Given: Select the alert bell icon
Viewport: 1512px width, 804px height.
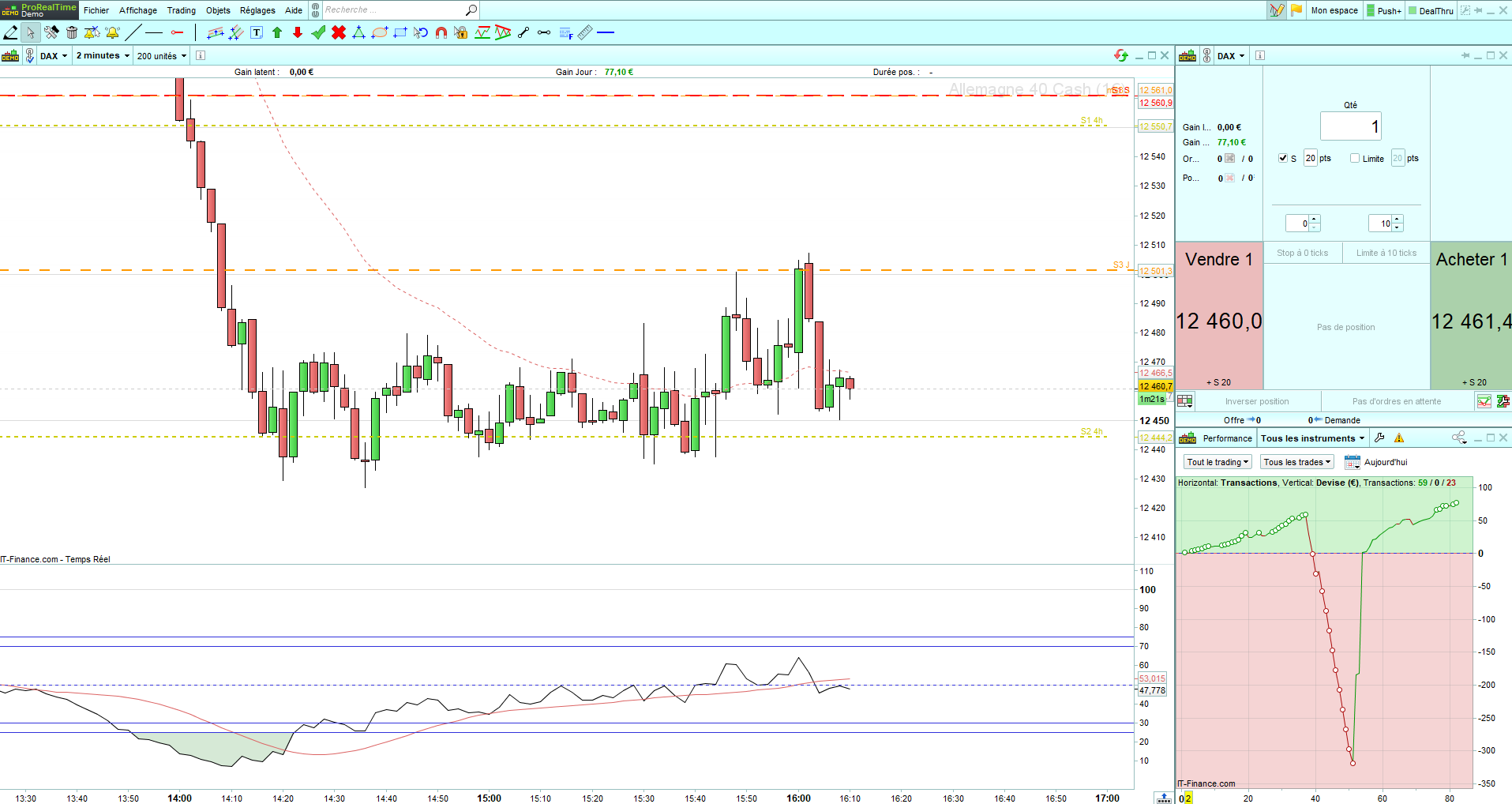Looking at the screenshot, I should point(113,32).
